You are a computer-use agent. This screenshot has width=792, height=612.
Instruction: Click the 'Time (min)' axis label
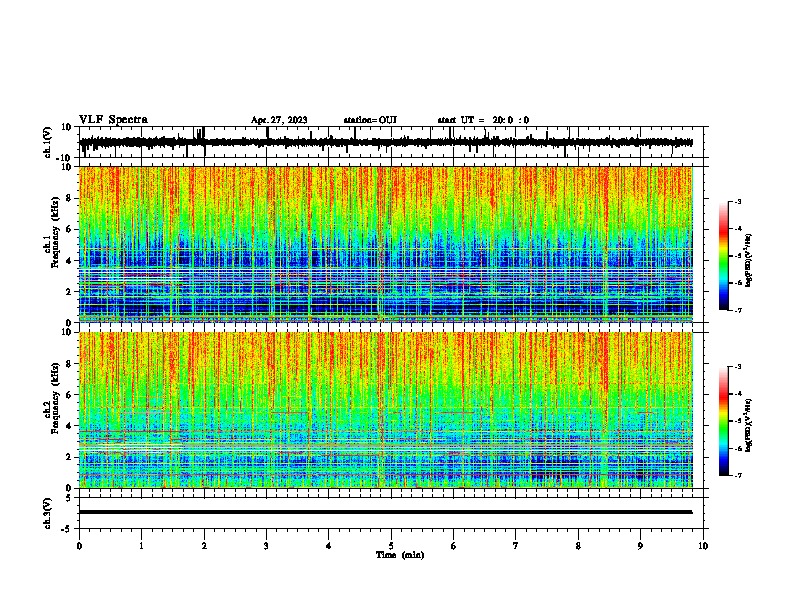pyautogui.click(x=400, y=555)
